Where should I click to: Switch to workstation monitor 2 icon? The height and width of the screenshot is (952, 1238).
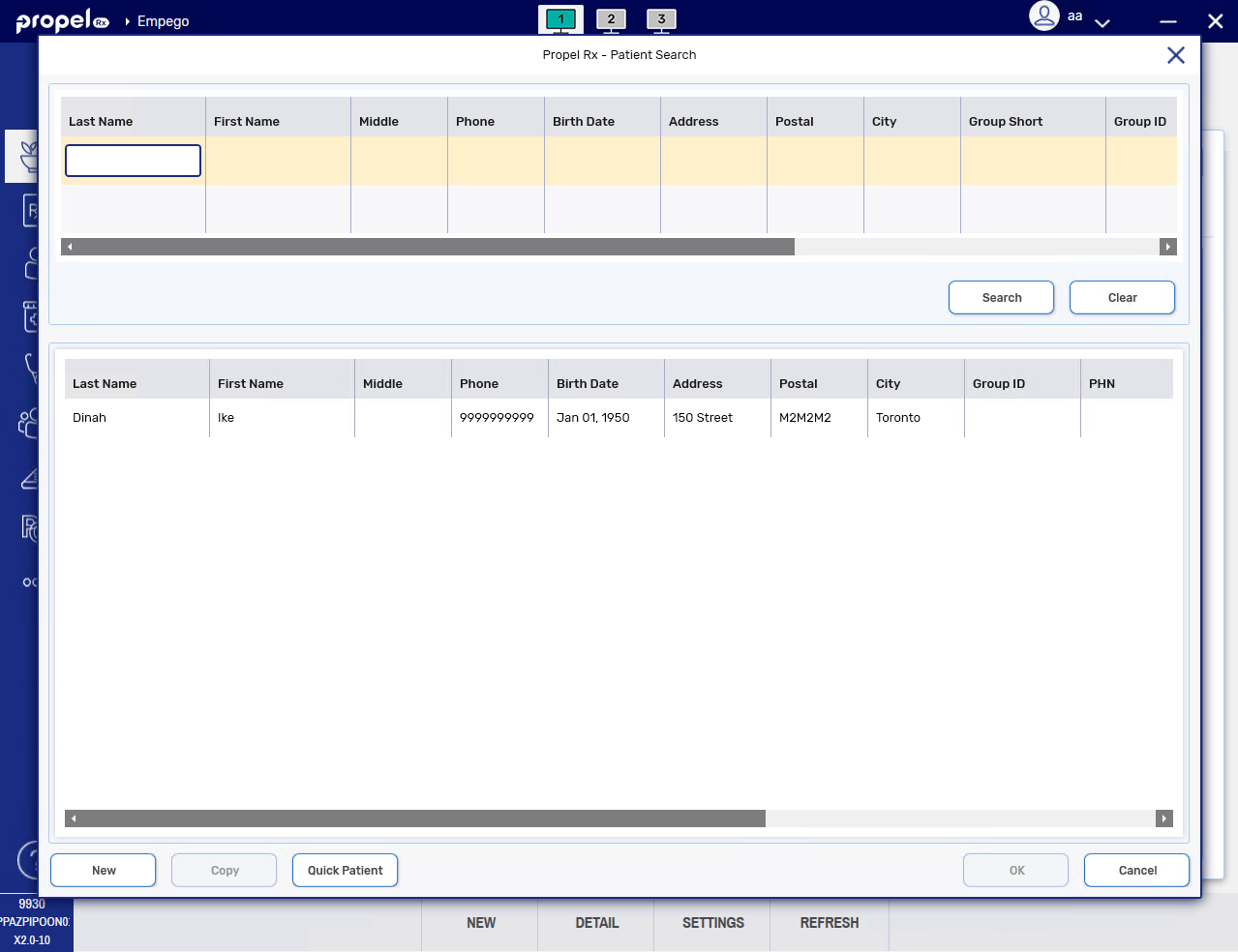tap(611, 19)
